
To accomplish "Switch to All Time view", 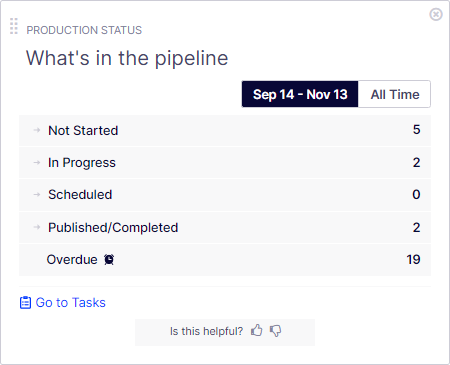I will 395,94.
